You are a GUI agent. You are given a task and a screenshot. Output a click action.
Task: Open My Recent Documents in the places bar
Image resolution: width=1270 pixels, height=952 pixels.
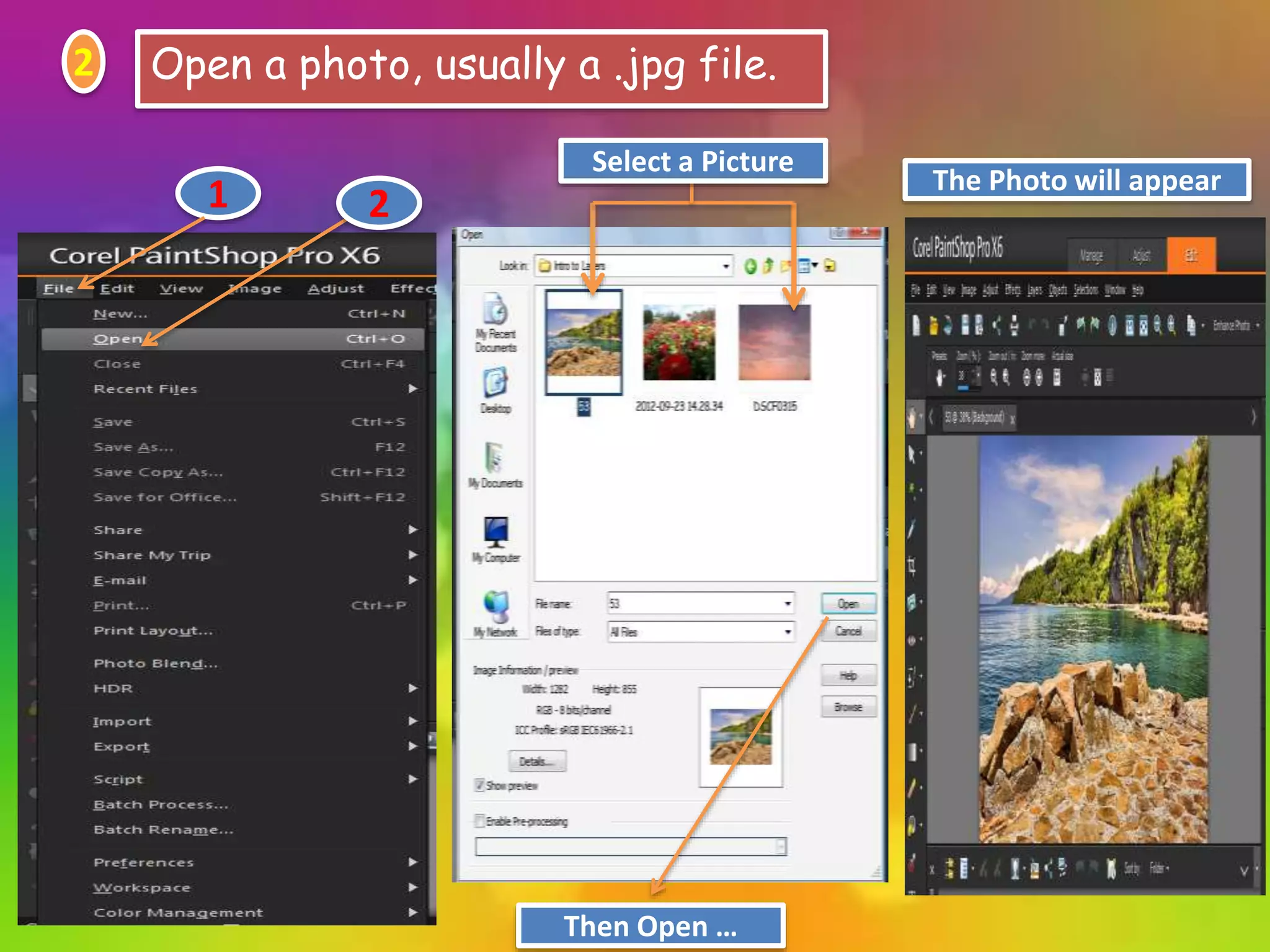(495, 322)
